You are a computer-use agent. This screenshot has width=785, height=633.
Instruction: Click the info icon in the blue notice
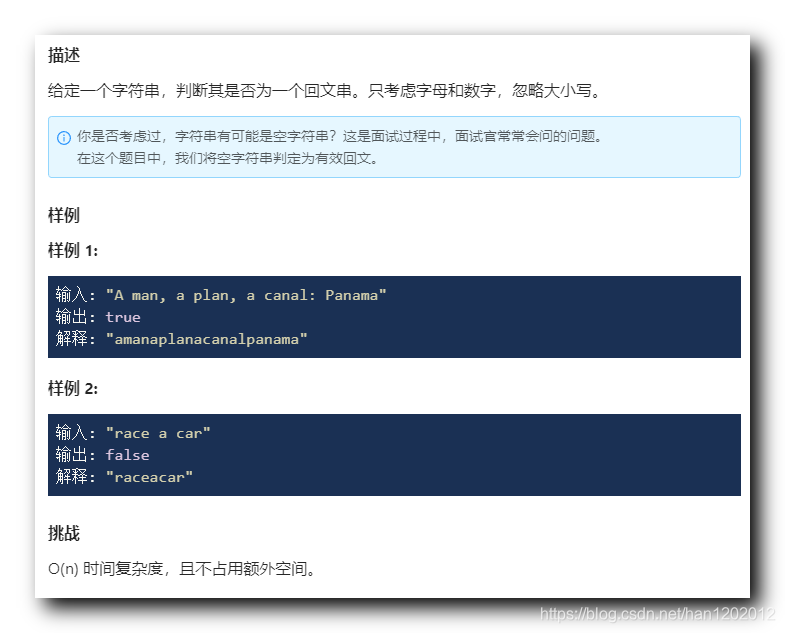pos(64,137)
